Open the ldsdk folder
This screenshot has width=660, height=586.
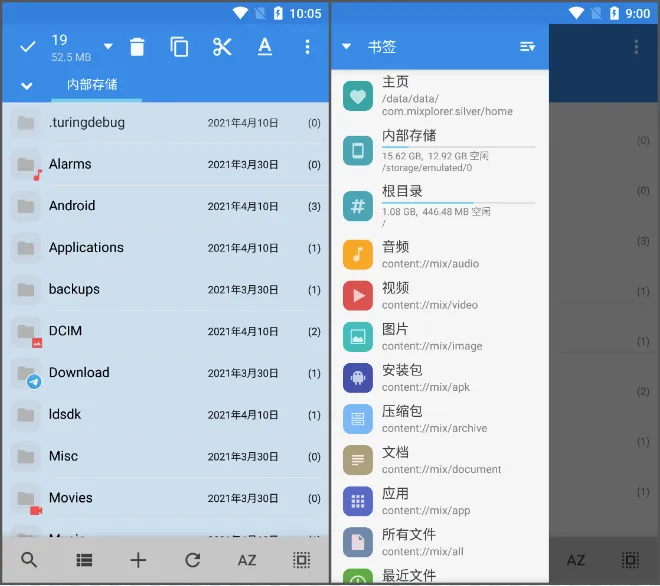165,414
